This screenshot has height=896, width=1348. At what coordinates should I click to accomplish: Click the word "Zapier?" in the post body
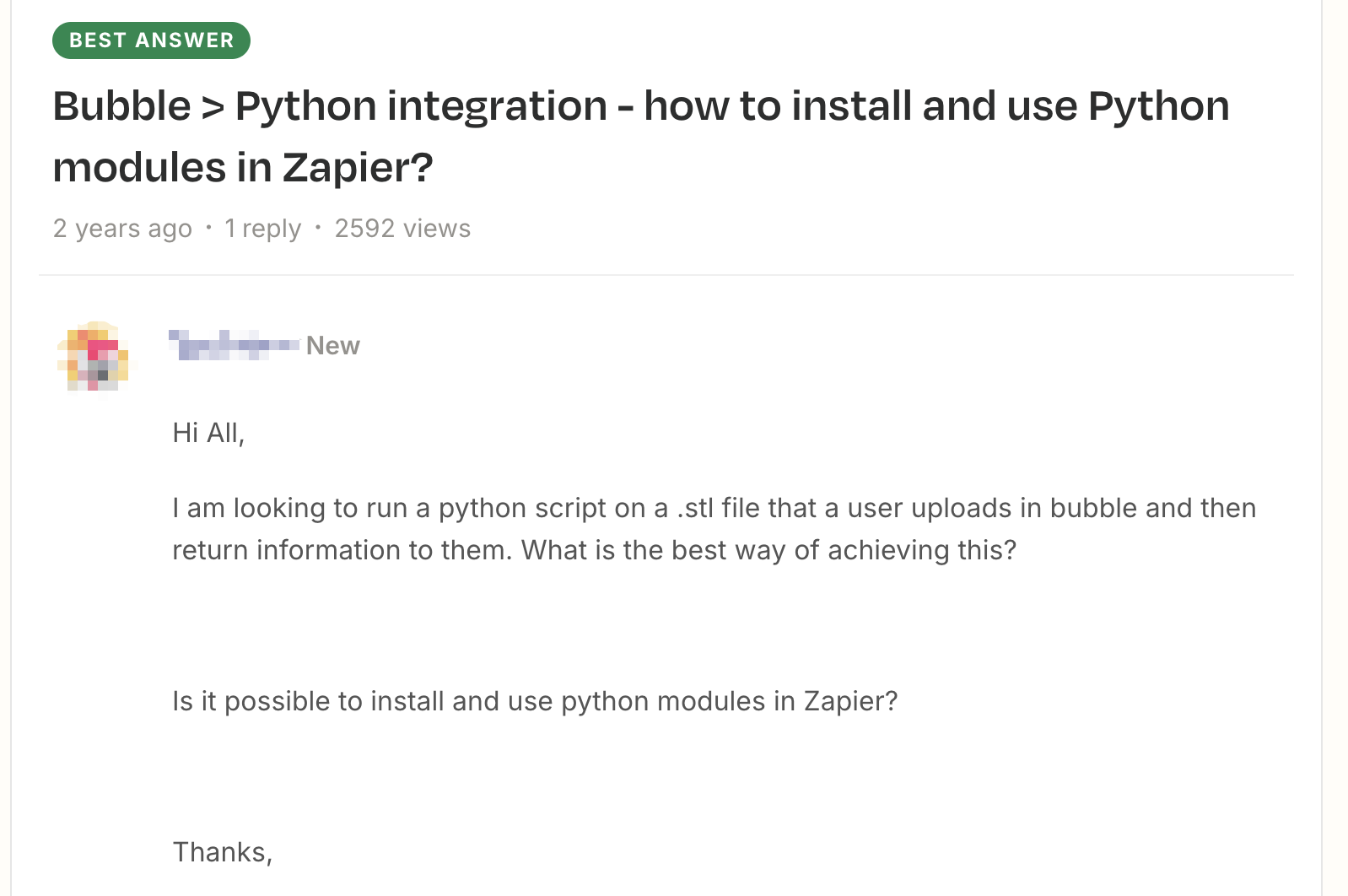pos(850,701)
